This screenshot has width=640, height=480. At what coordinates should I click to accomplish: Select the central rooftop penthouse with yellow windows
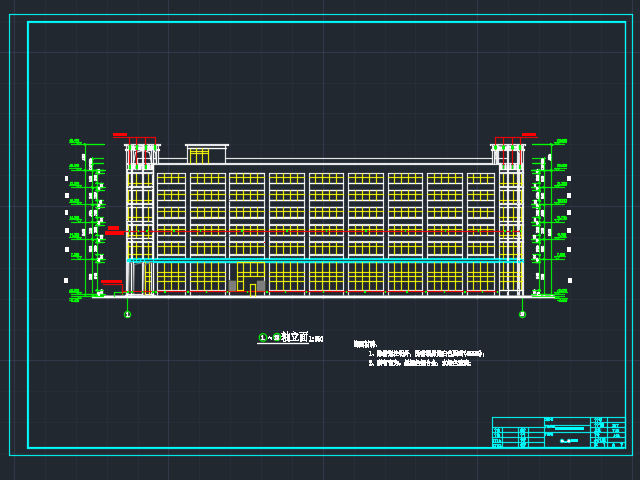click(x=206, y=154)
